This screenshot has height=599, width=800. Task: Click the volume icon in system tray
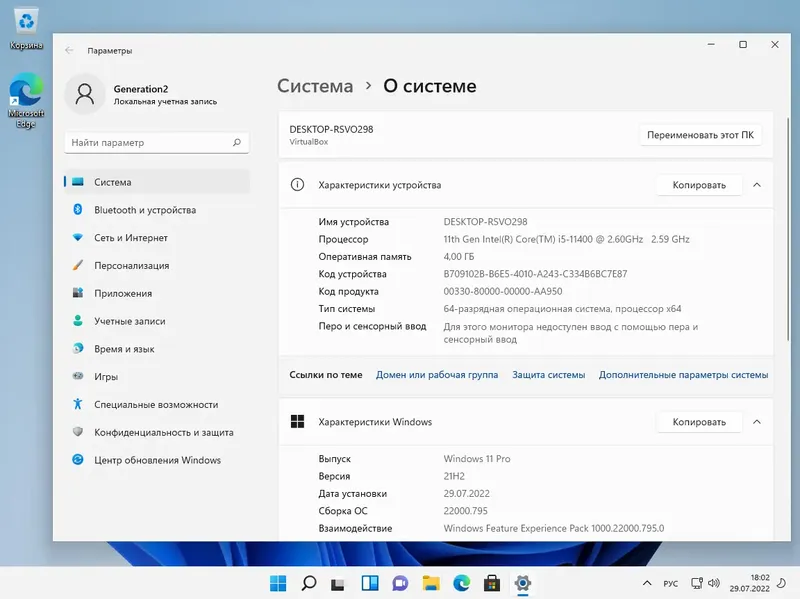coord(713,583)
